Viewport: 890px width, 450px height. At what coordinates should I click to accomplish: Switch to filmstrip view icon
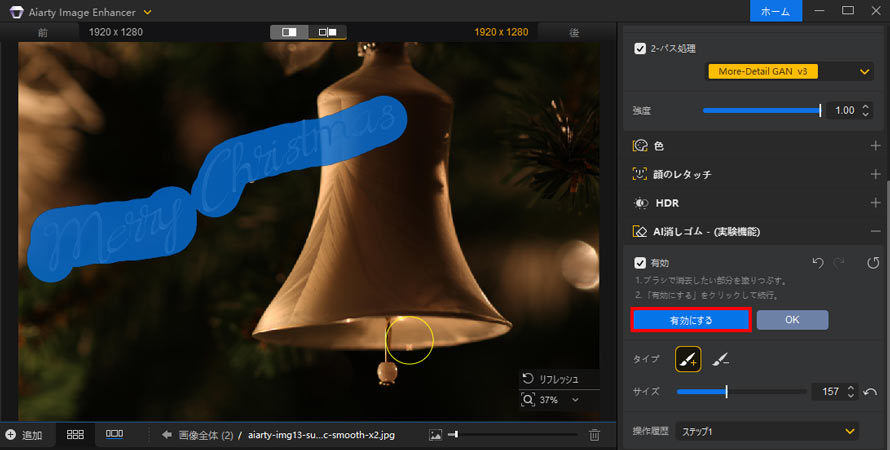114,434
